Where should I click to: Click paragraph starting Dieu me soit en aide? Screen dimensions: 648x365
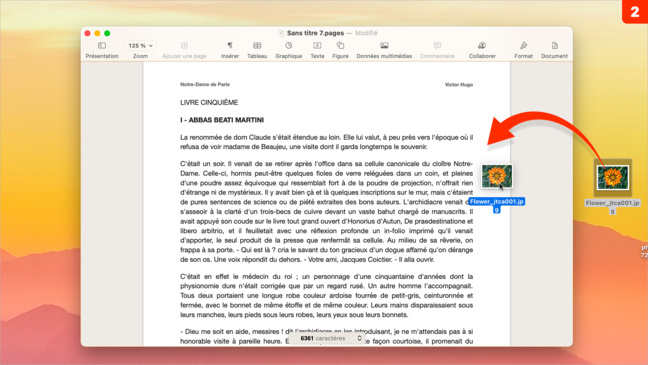tap(326, 336)
